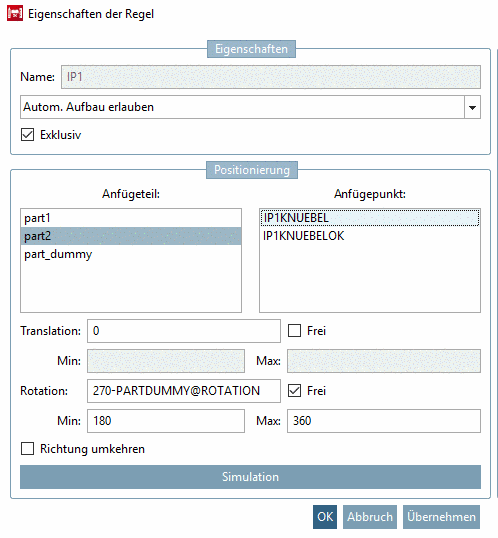Click the Anfügeteil column label

(x=131, y=194)
